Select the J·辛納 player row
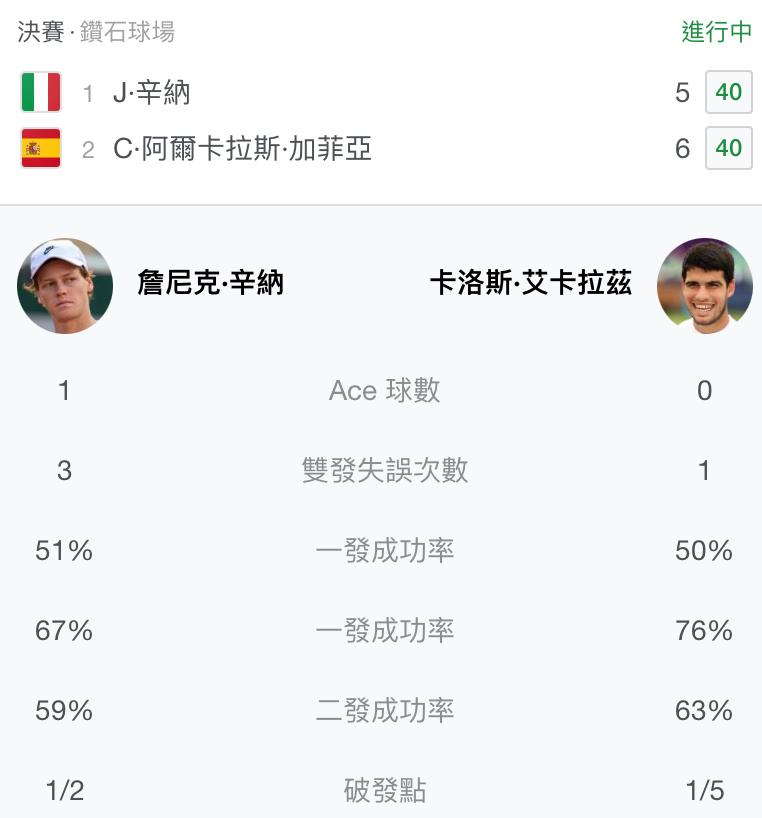The width and height of the screenshot is (762, 818). coord(381,92)
